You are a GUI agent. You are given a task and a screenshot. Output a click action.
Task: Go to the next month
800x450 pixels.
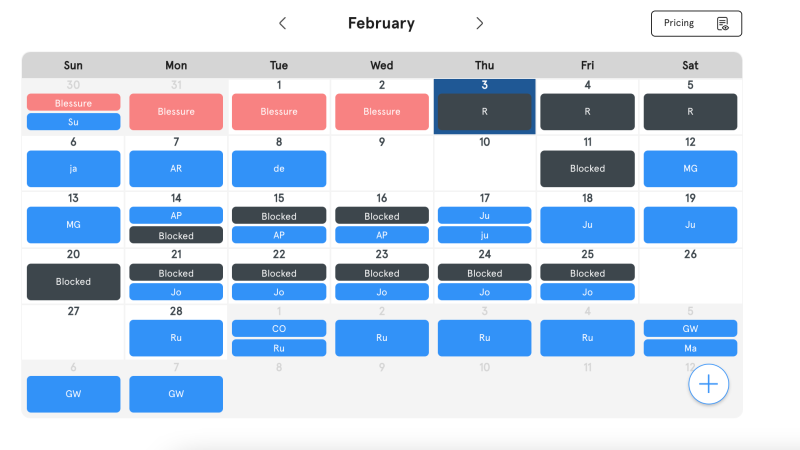click(x=480, y=23)
